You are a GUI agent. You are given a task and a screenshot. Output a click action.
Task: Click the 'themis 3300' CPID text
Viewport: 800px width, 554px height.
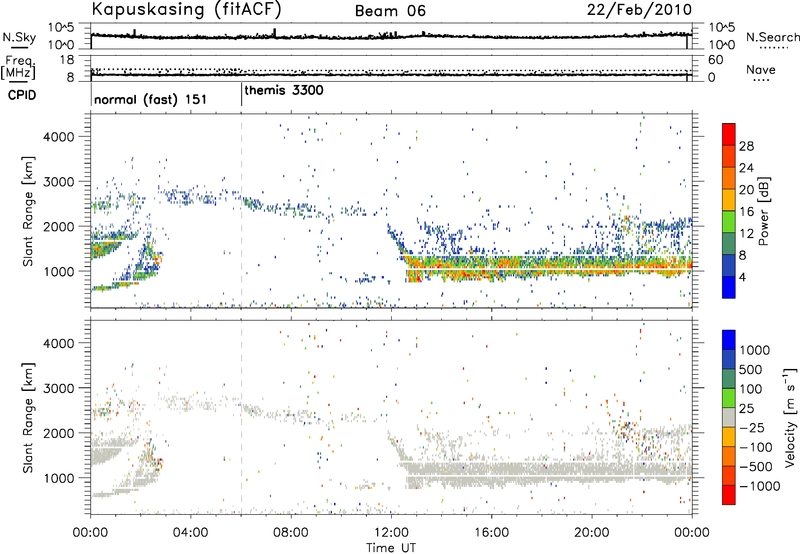284,91
